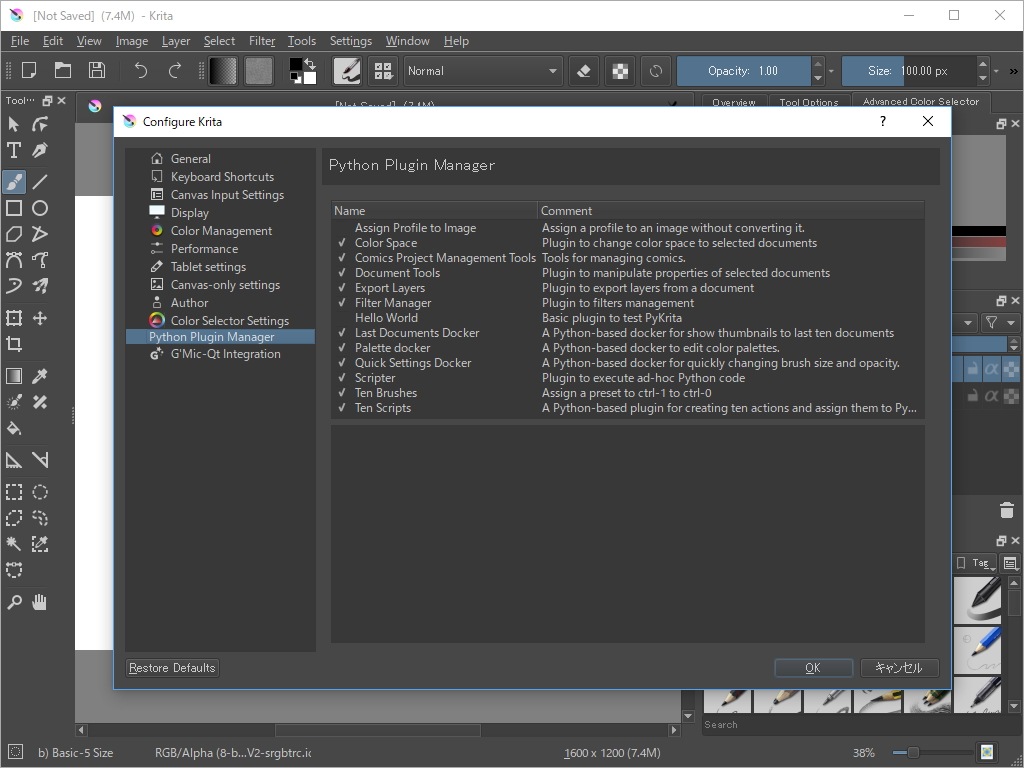Select the Fill bucket tool
Screen dimensions: 1024x768
point(14,428)
